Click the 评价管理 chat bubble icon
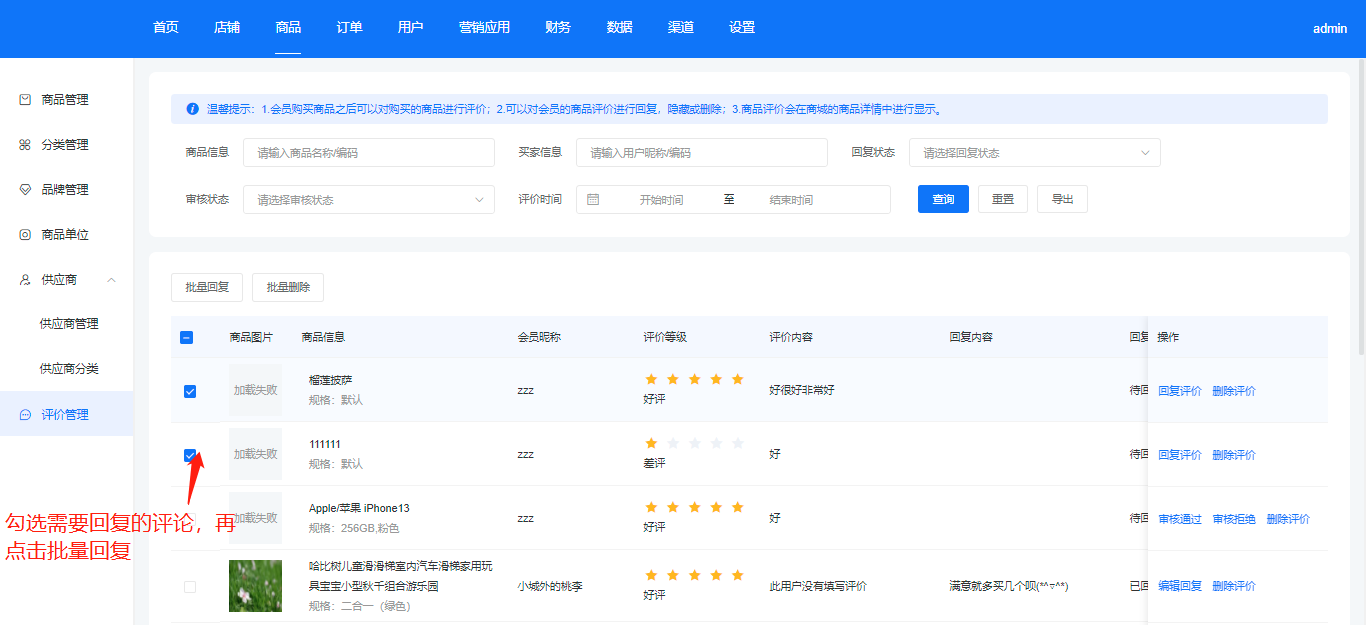The width and height of the screenshot is (1366, 625). coord(26,415)
